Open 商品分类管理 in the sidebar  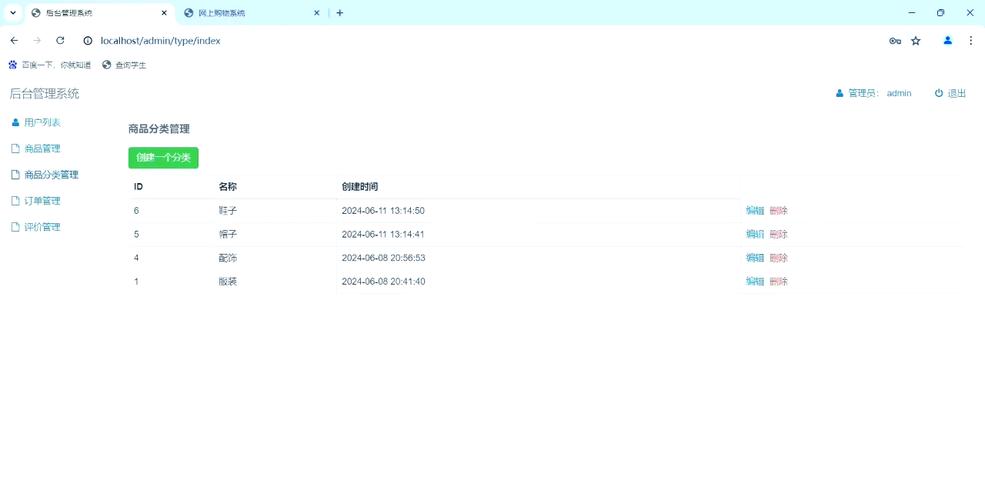[45, 175]
